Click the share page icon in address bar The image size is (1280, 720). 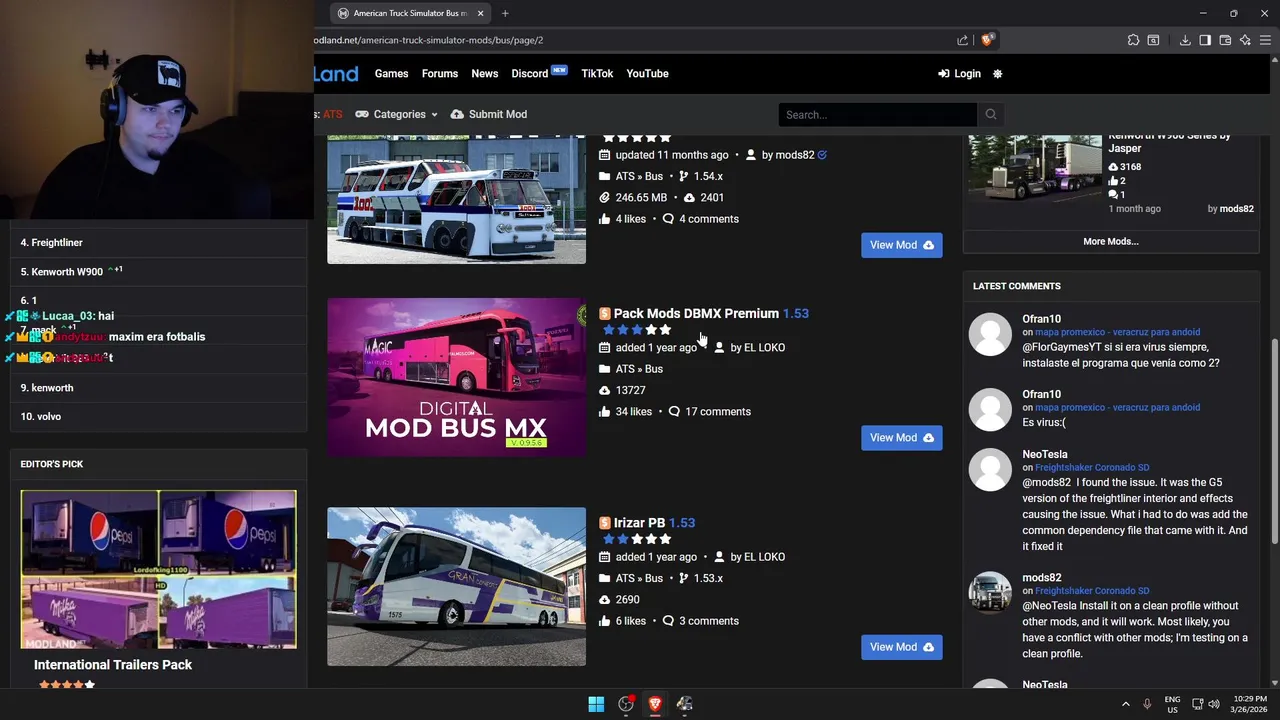(x=962, y=40)
